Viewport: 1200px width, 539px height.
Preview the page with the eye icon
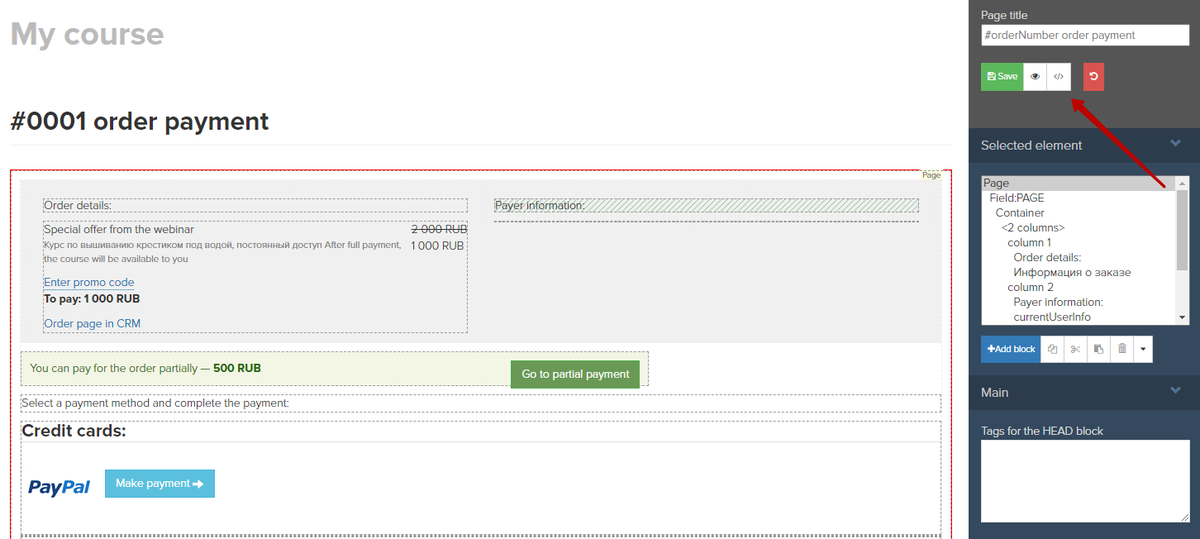[x=1035, y=76]
